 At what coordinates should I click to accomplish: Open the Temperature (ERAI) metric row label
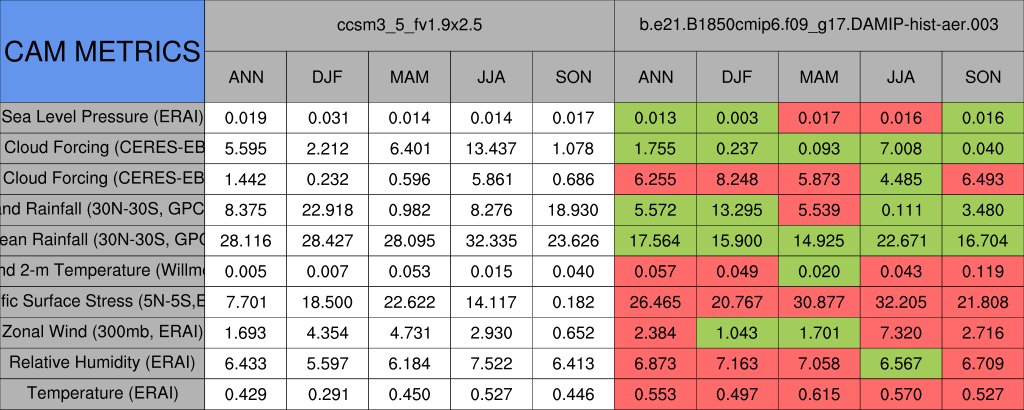point(102,393)
